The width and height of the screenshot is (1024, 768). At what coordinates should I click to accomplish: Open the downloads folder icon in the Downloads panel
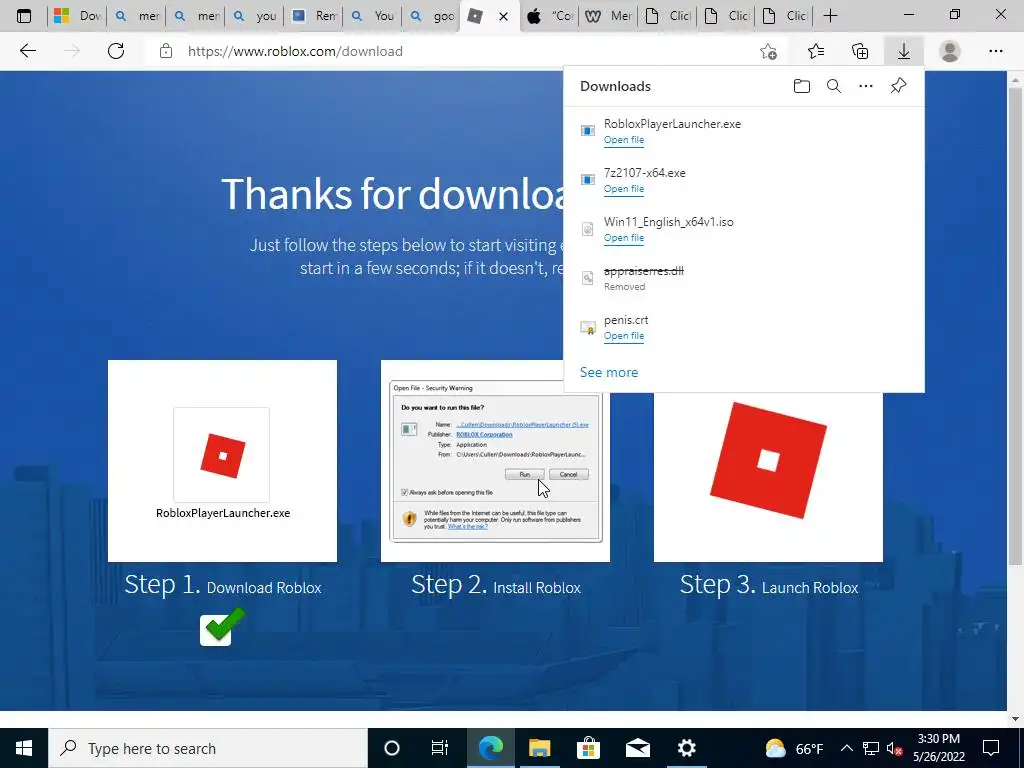pyautogui.click(x=802, y=86)
